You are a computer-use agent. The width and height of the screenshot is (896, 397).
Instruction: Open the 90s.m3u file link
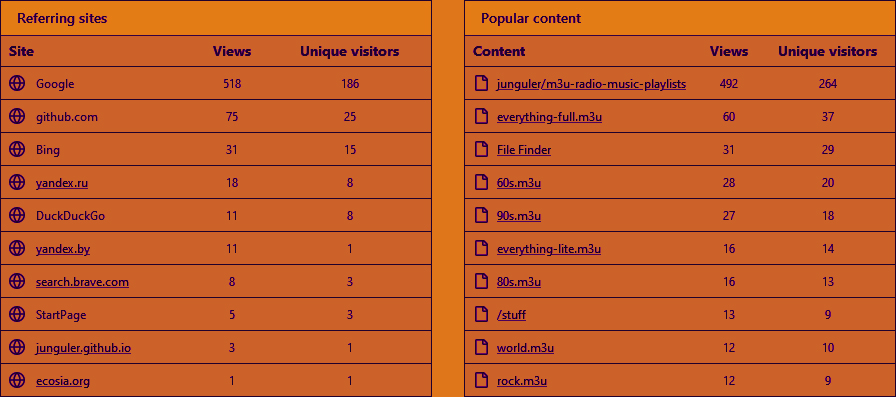pyautogui.click(x=519, y=216)
